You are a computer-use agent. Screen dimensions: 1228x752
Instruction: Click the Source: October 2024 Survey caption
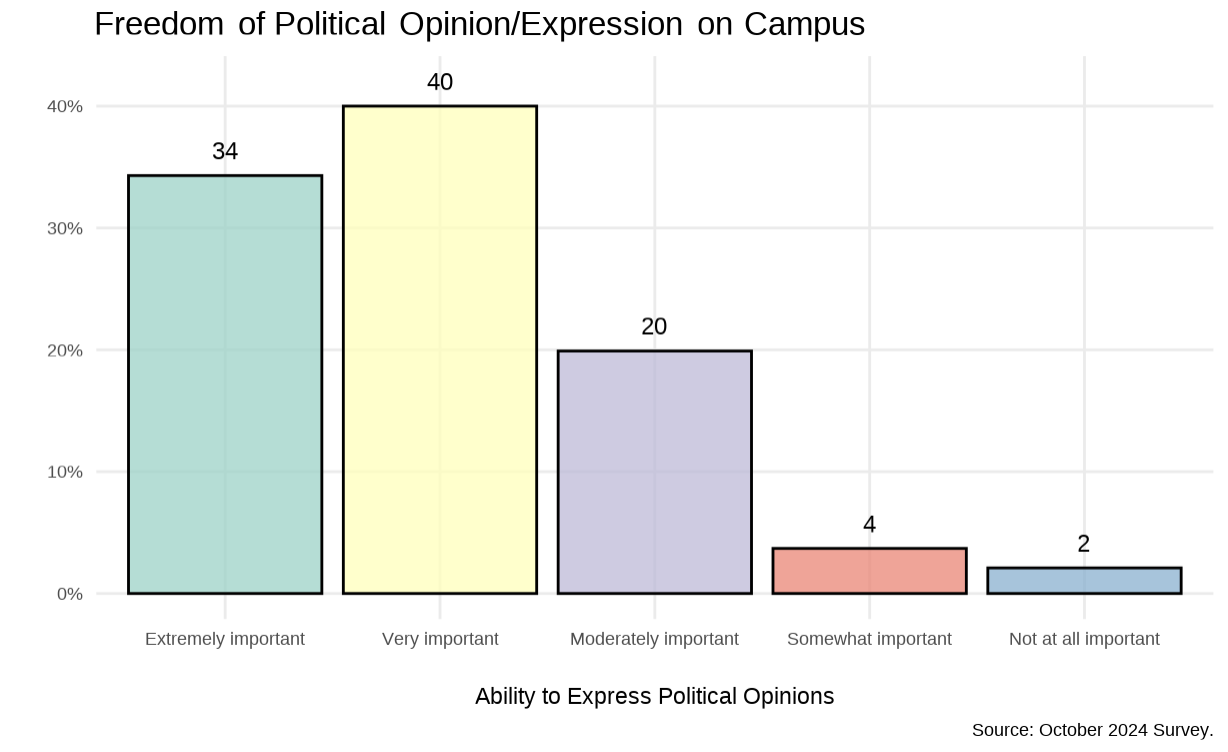1092,730
